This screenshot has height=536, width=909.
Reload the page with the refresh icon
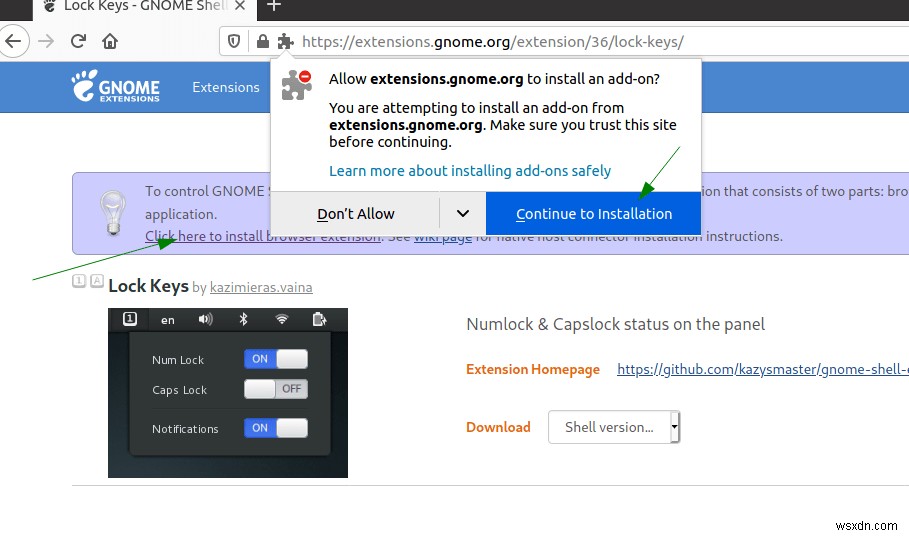(78, 41)
